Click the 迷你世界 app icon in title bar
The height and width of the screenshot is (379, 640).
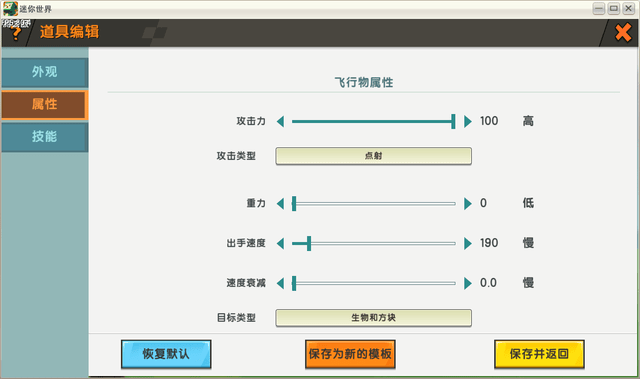pyautogui.click(x=10, y=9)
